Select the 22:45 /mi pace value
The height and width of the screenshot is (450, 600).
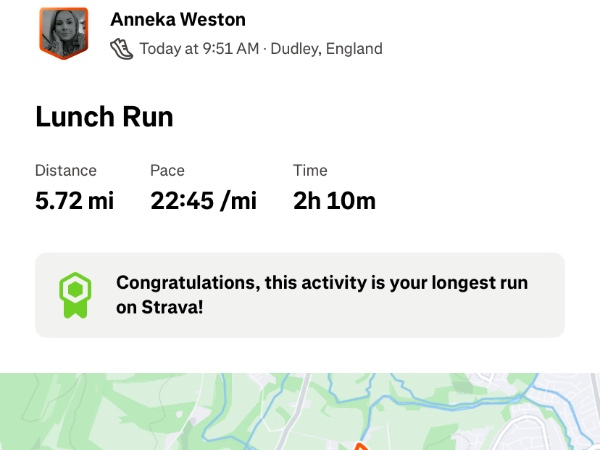[x=203, y=201]
